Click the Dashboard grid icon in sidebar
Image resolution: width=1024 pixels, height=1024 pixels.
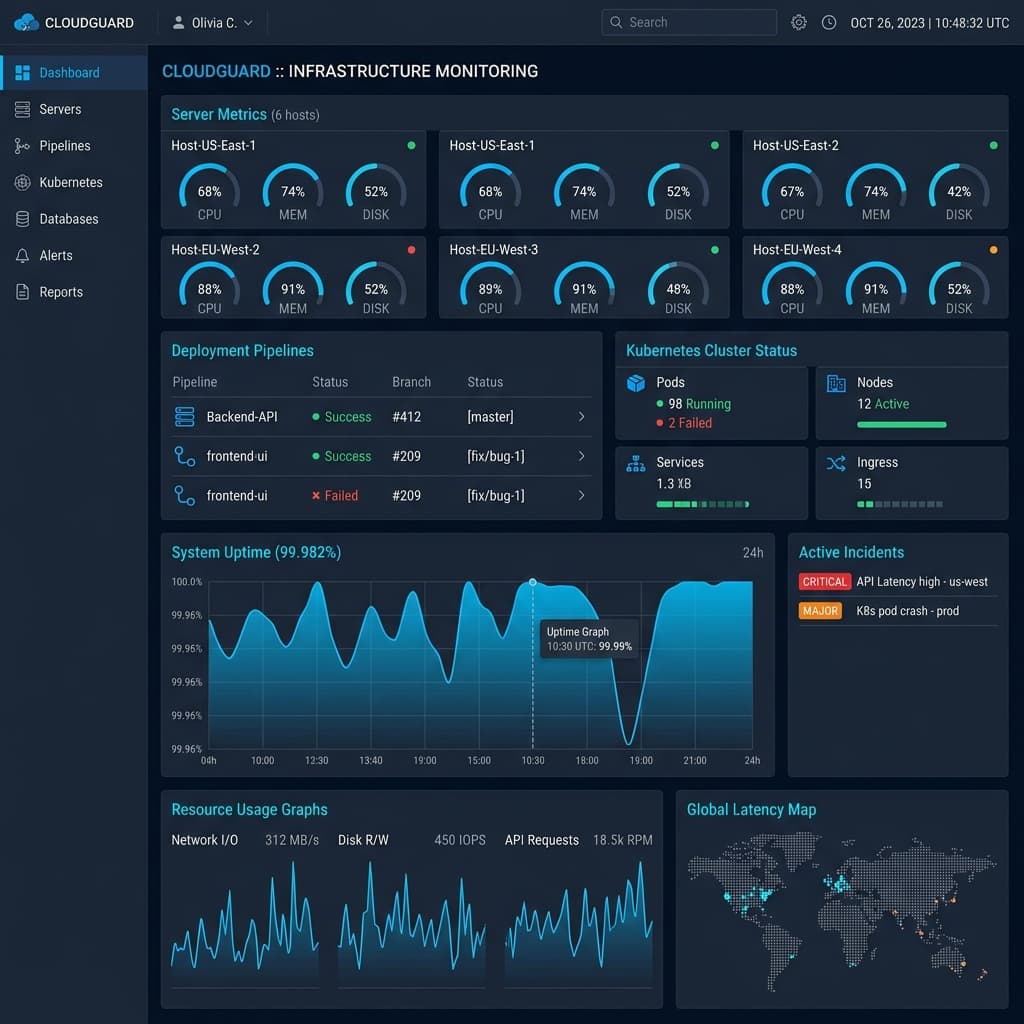pyautogui.click(x=22, y=72)
